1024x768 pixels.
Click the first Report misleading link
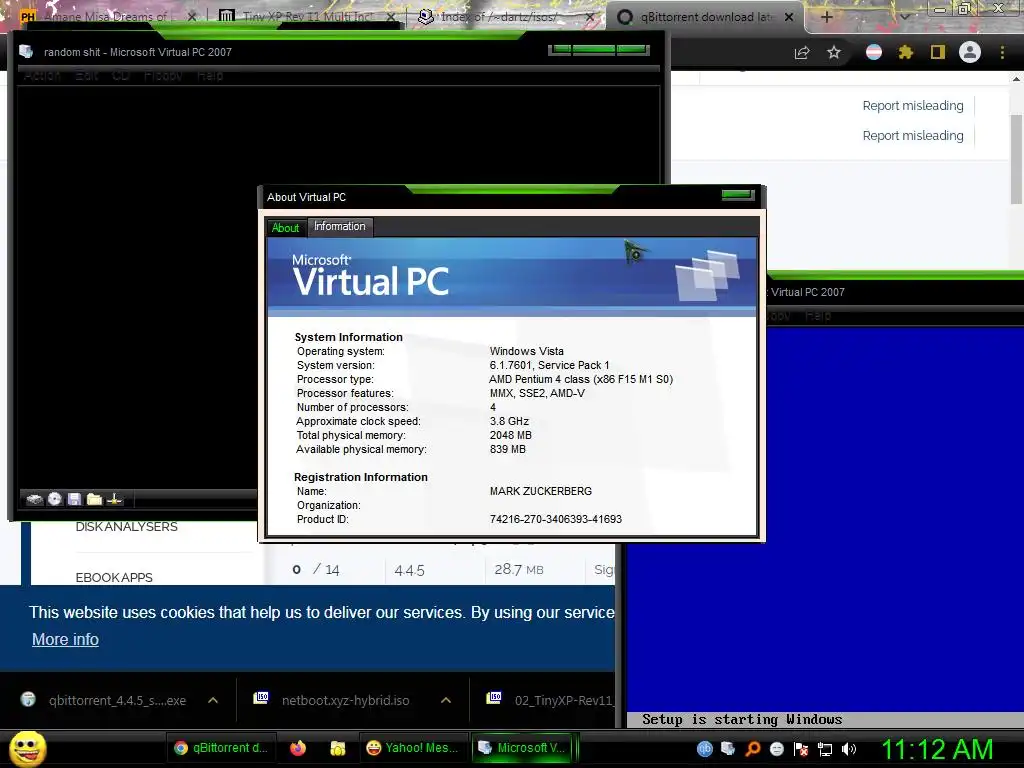[x=913, y=106]
